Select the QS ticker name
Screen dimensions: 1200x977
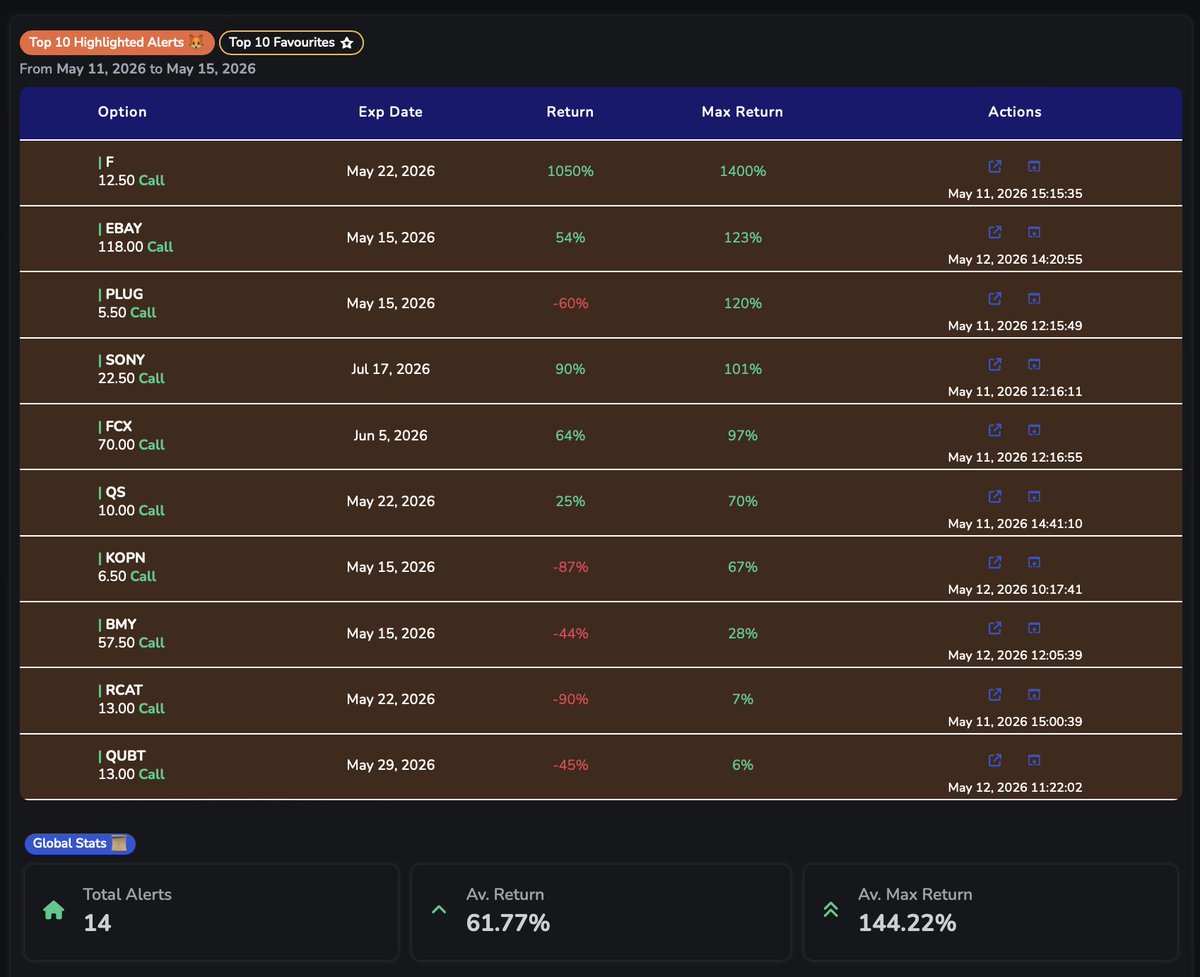tap(115, 492)
